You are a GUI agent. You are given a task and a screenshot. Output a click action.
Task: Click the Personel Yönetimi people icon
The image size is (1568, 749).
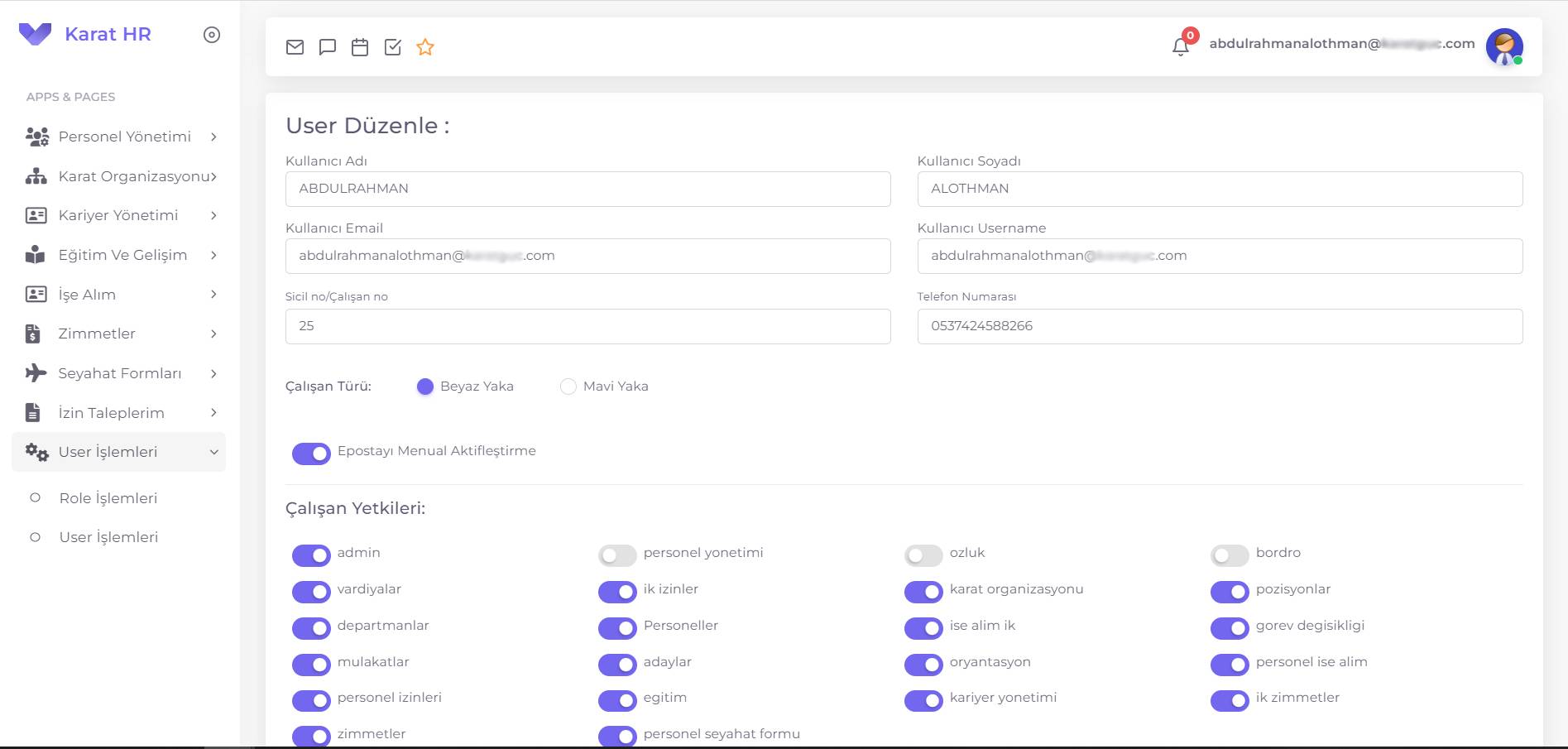(36, 136)
